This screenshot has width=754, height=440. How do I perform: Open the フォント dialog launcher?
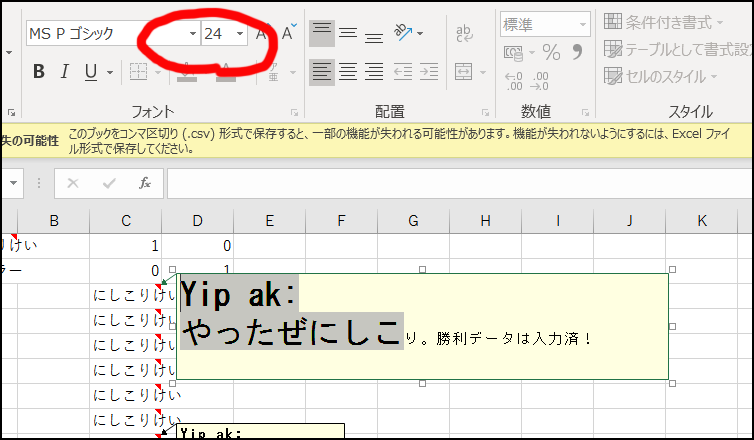[294, 113]
